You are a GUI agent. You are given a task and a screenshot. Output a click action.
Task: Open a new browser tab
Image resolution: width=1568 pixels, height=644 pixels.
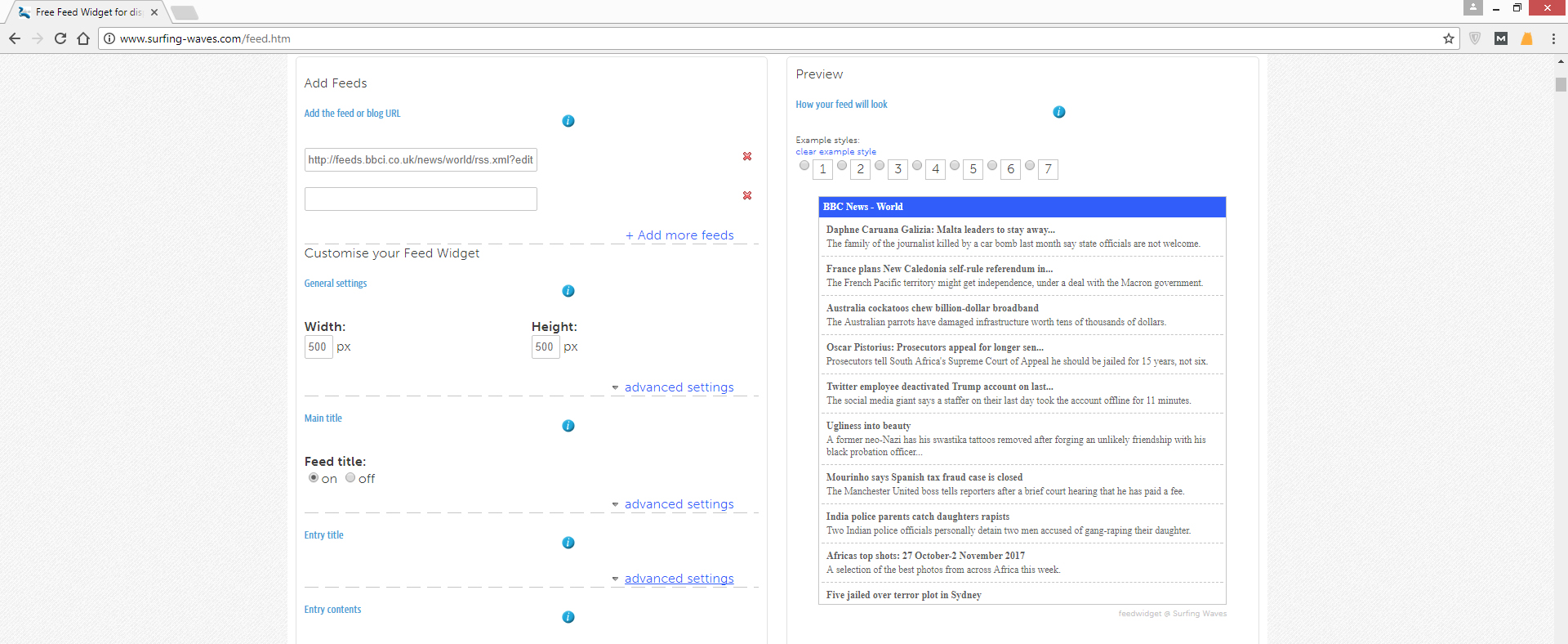point(185,12)
